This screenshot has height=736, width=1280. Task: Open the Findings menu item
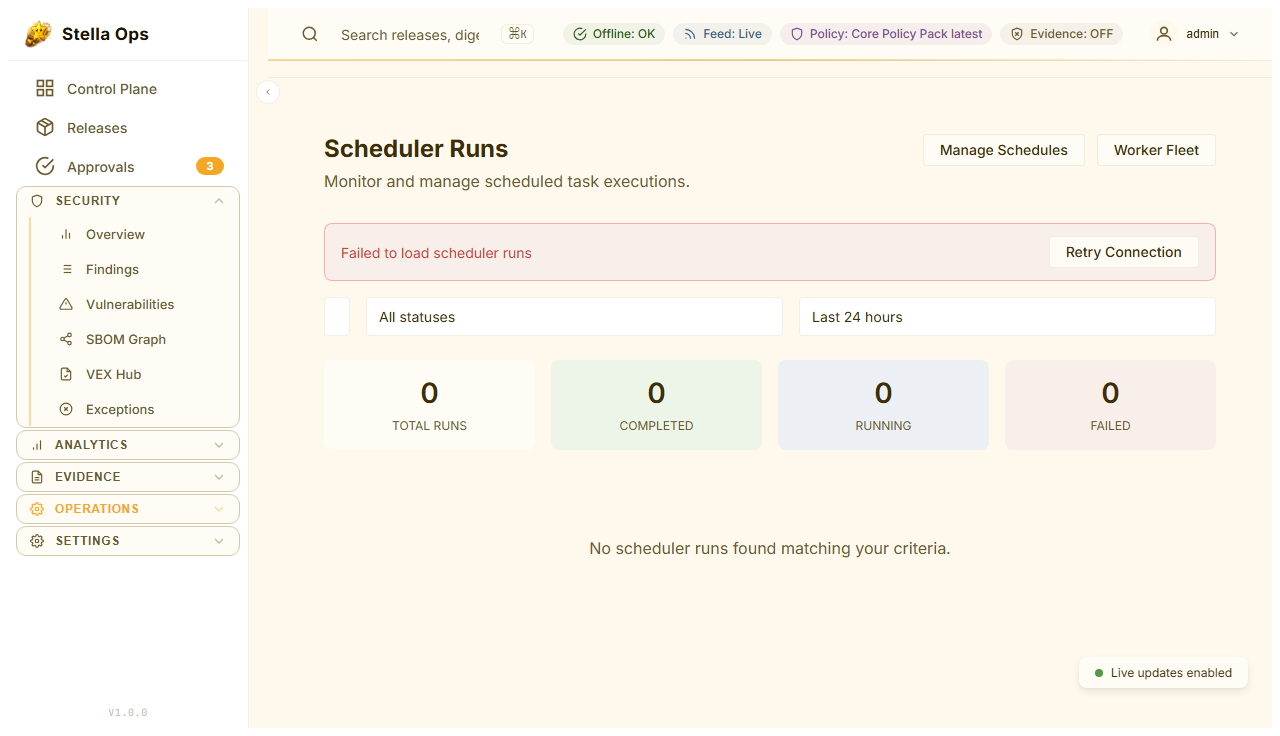112,269
